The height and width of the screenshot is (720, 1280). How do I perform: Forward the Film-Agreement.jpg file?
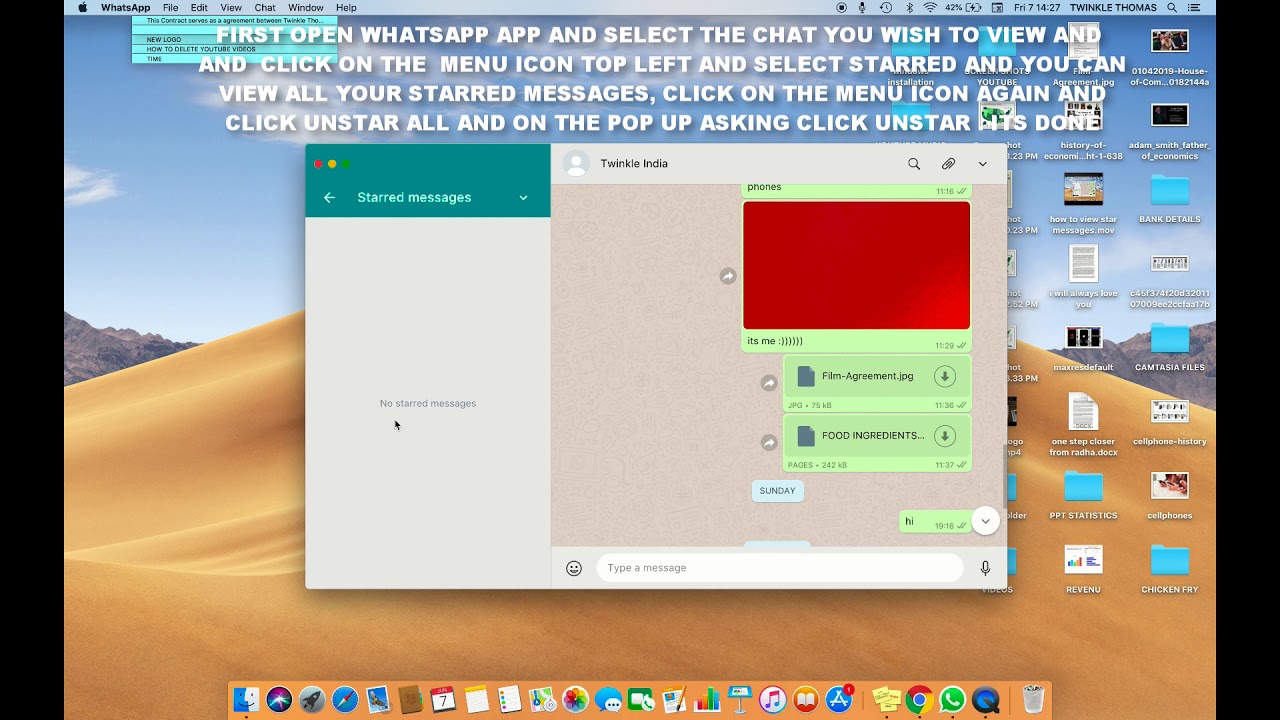(769, 383)
